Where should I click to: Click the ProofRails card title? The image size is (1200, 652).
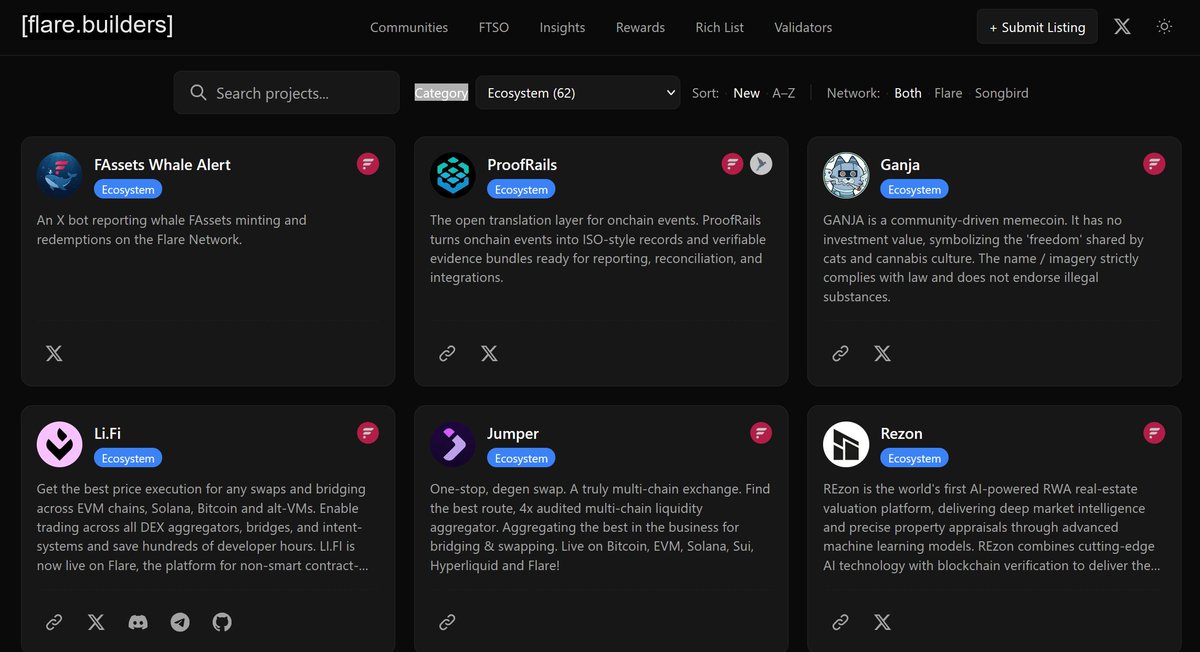click(x=522, y=164)
